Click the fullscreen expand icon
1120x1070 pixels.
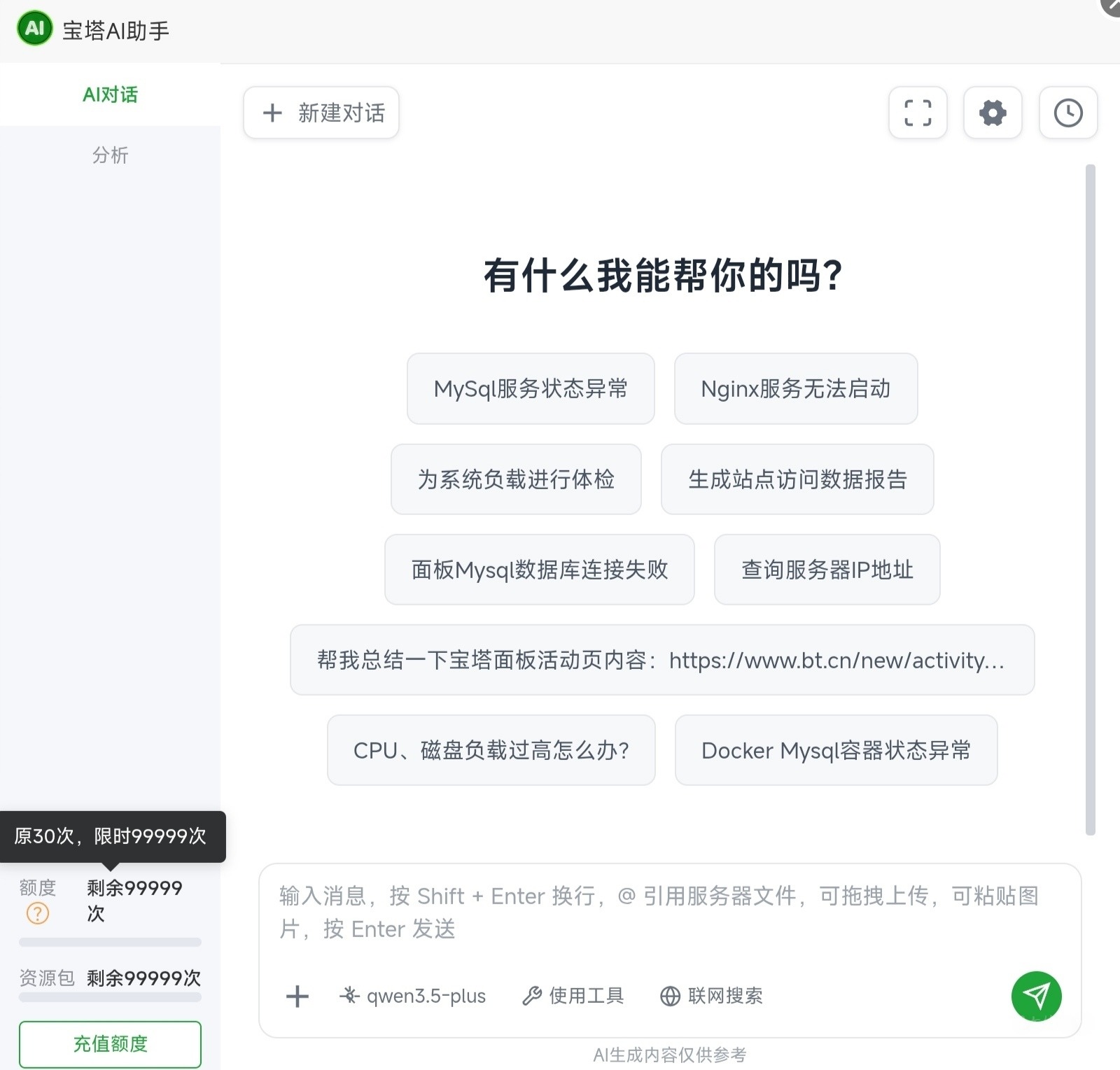click(x=918, y=113)
